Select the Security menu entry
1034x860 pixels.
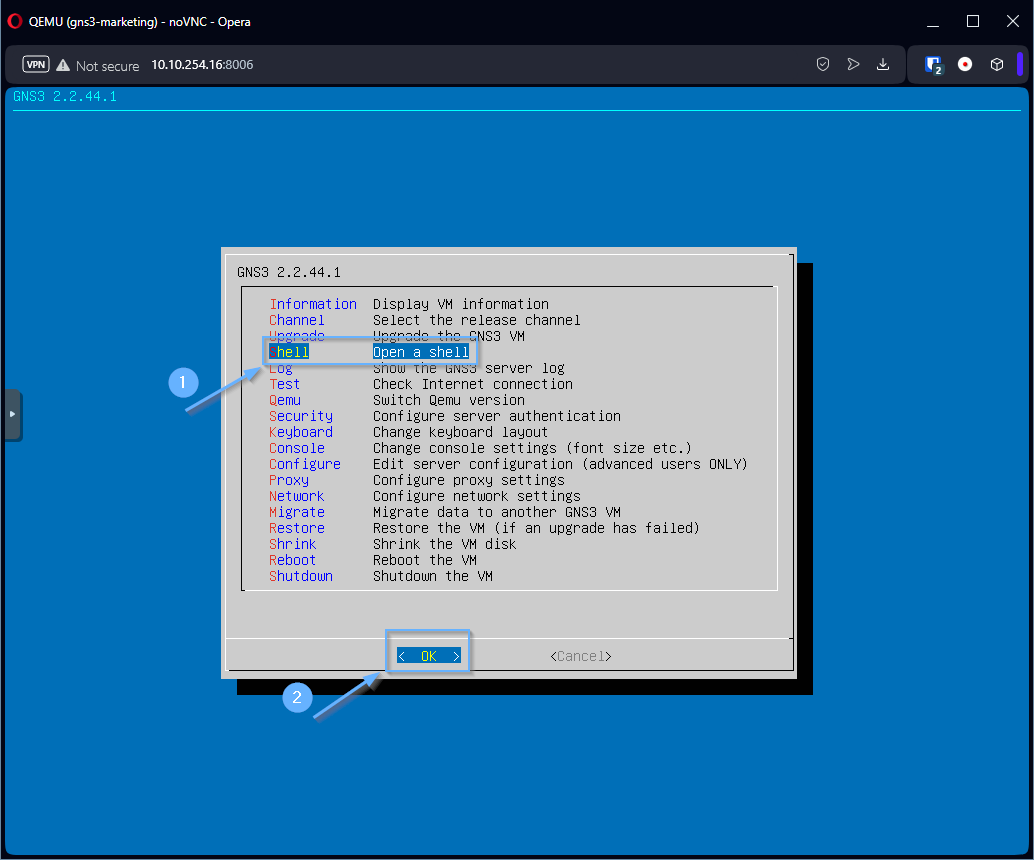tap(300, 416)
